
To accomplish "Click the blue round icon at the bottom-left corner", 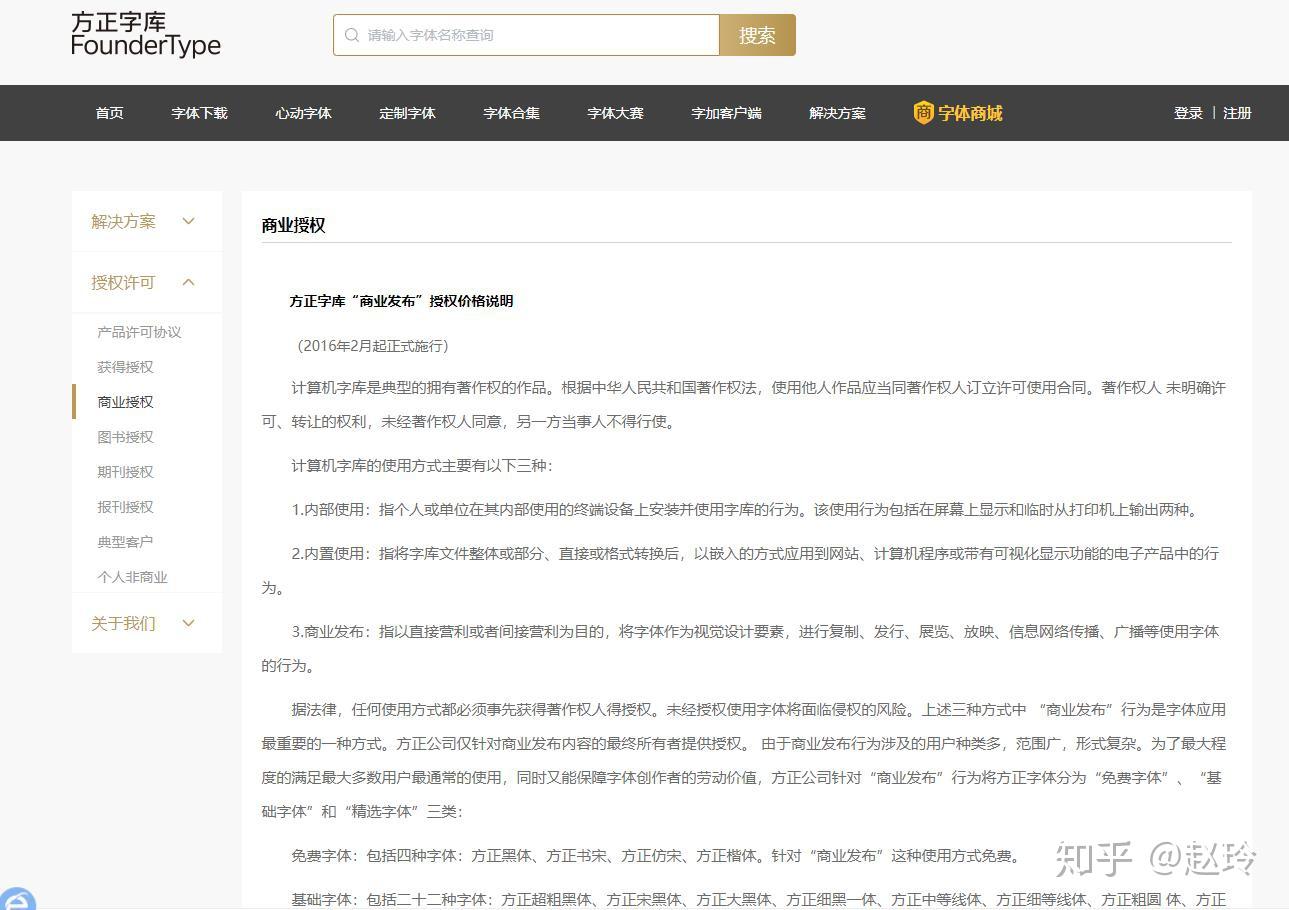I will 16,899.
